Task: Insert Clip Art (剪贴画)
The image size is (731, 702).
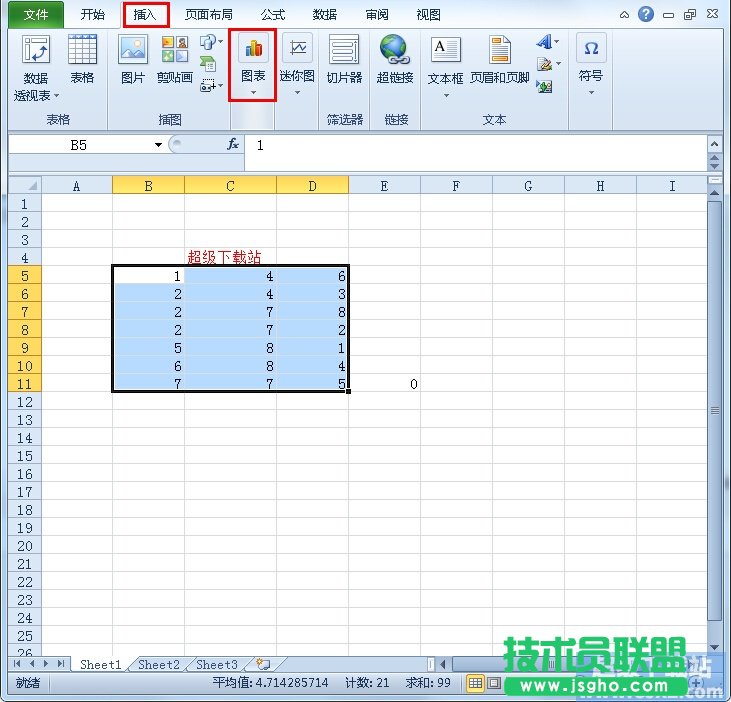Action: [175, 59]
